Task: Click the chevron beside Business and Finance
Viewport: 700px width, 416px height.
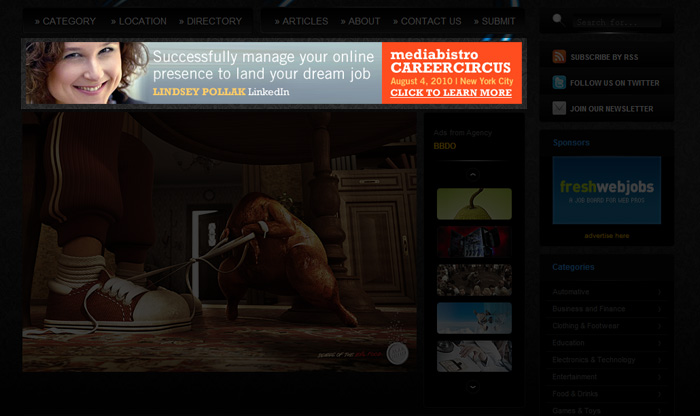Action: 659,309
